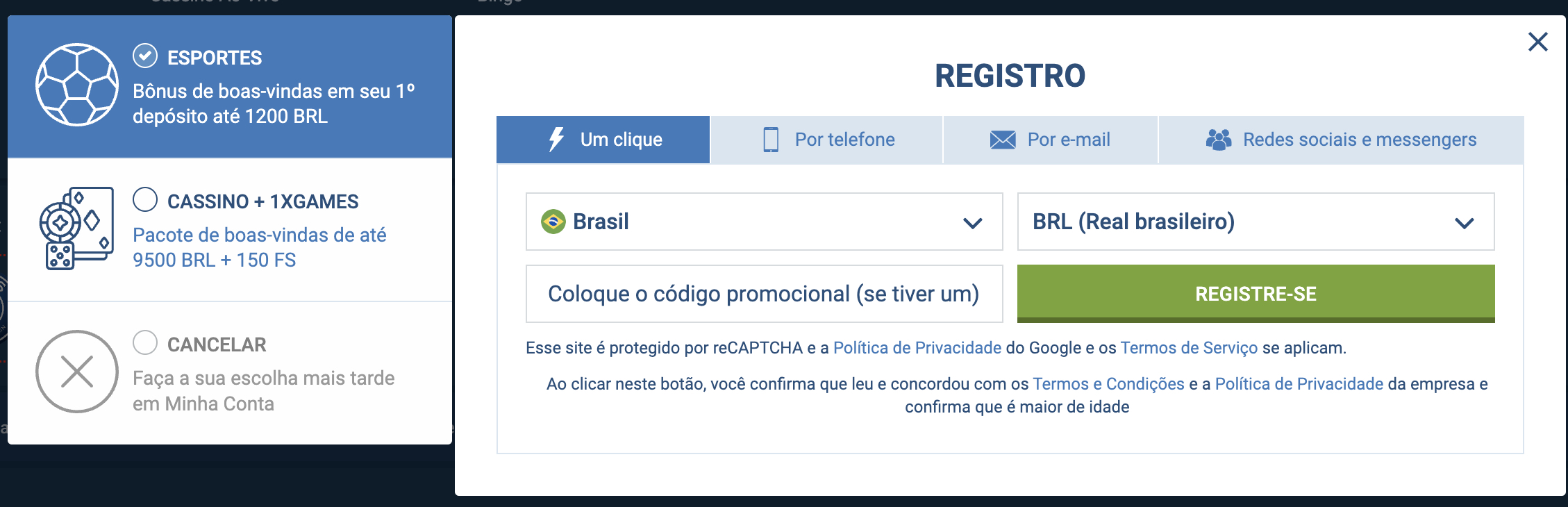This screenshot has width=1568, height=507.
Task: Click the large circled X cancel icon
Action: coord(77,372)
